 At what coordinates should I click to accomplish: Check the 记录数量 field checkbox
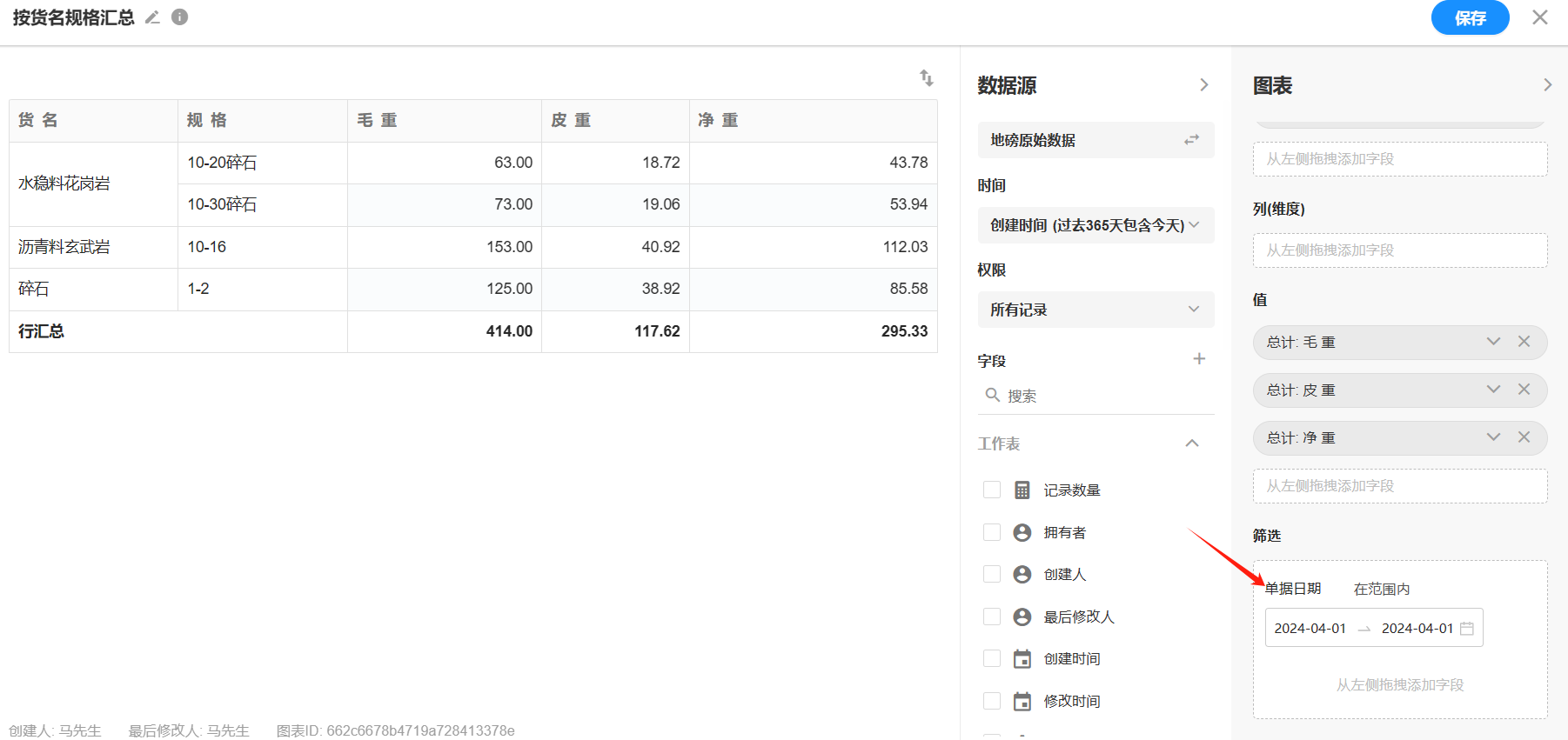[992, 490]
